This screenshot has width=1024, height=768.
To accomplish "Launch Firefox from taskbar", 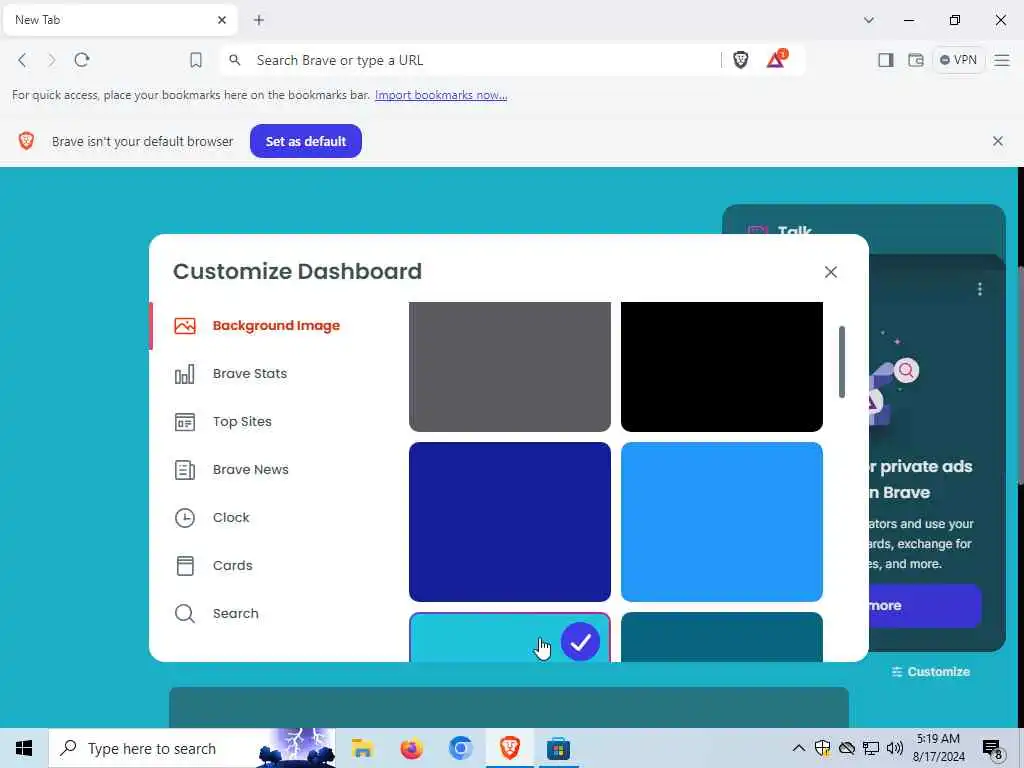I will click(x=411, y=748).
